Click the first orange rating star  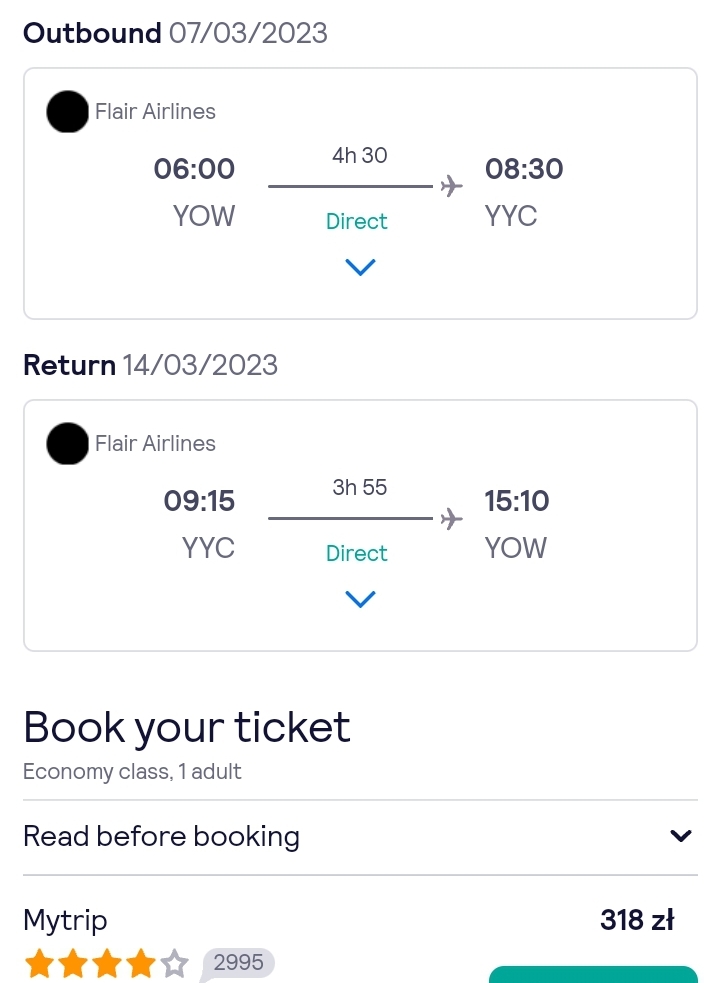(39, 964)
